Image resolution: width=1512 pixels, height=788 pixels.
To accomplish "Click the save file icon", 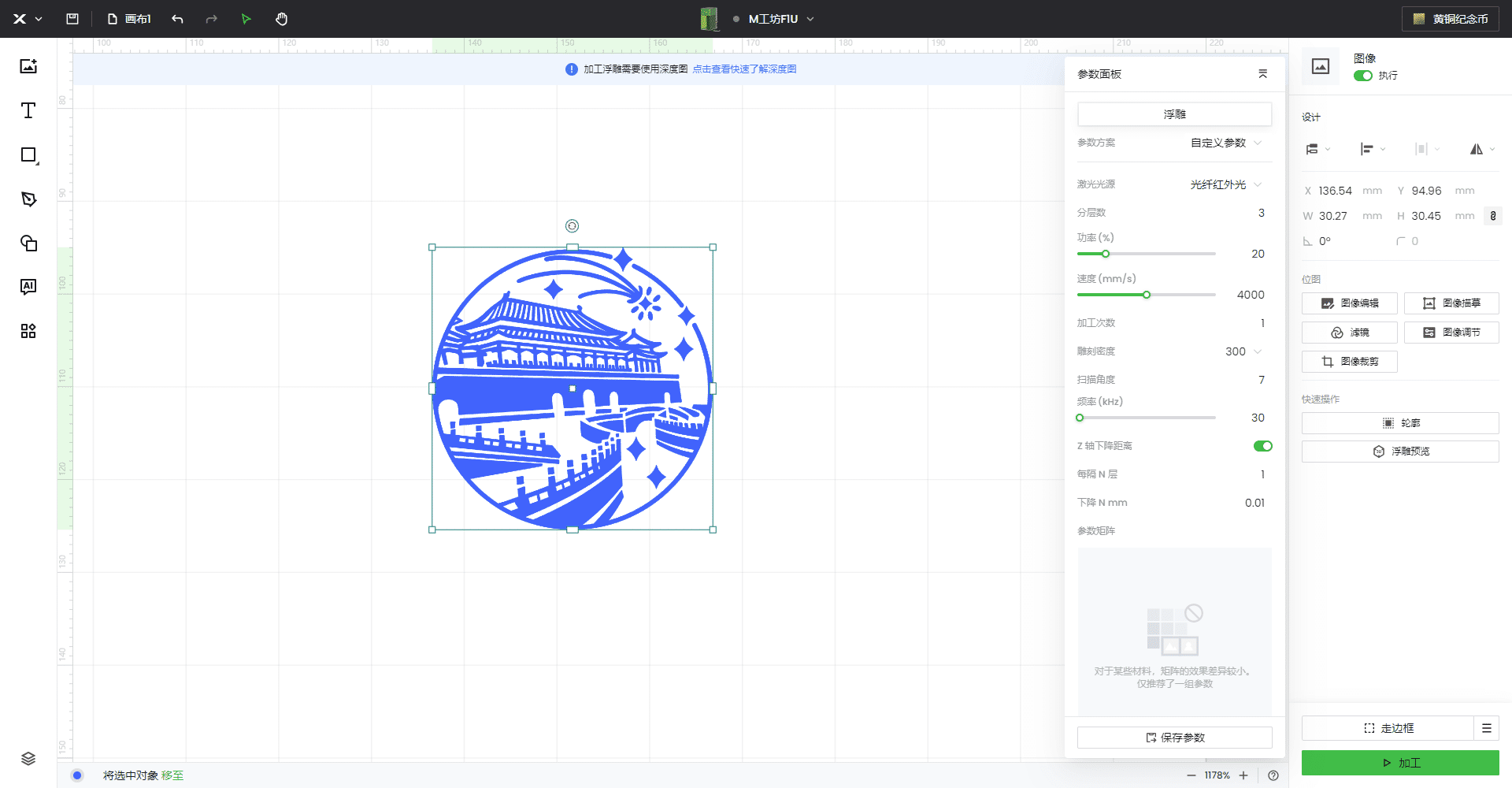I will tap(72, 19).
